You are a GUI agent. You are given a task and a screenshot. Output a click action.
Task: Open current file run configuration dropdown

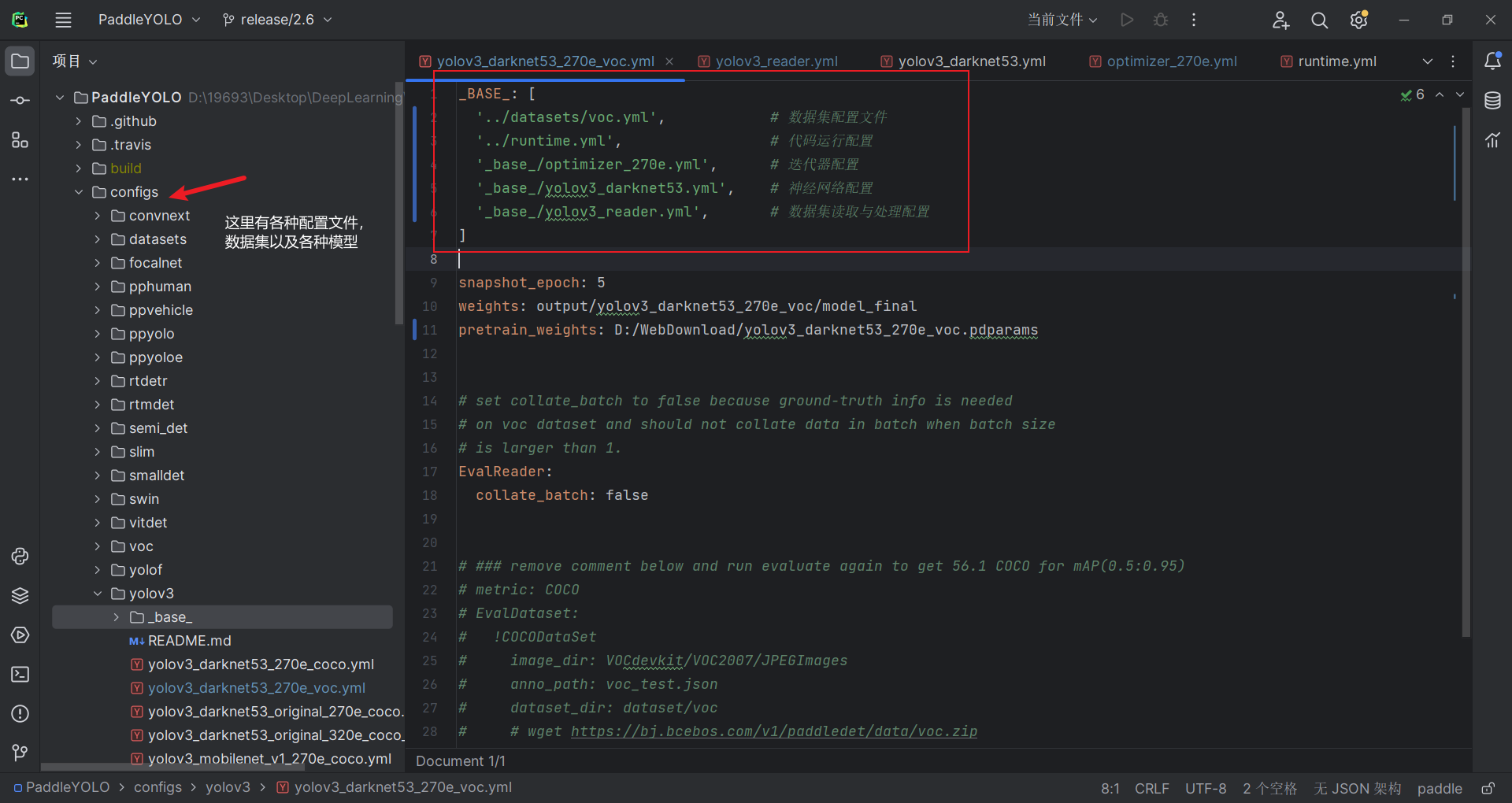click(1062, 20)
